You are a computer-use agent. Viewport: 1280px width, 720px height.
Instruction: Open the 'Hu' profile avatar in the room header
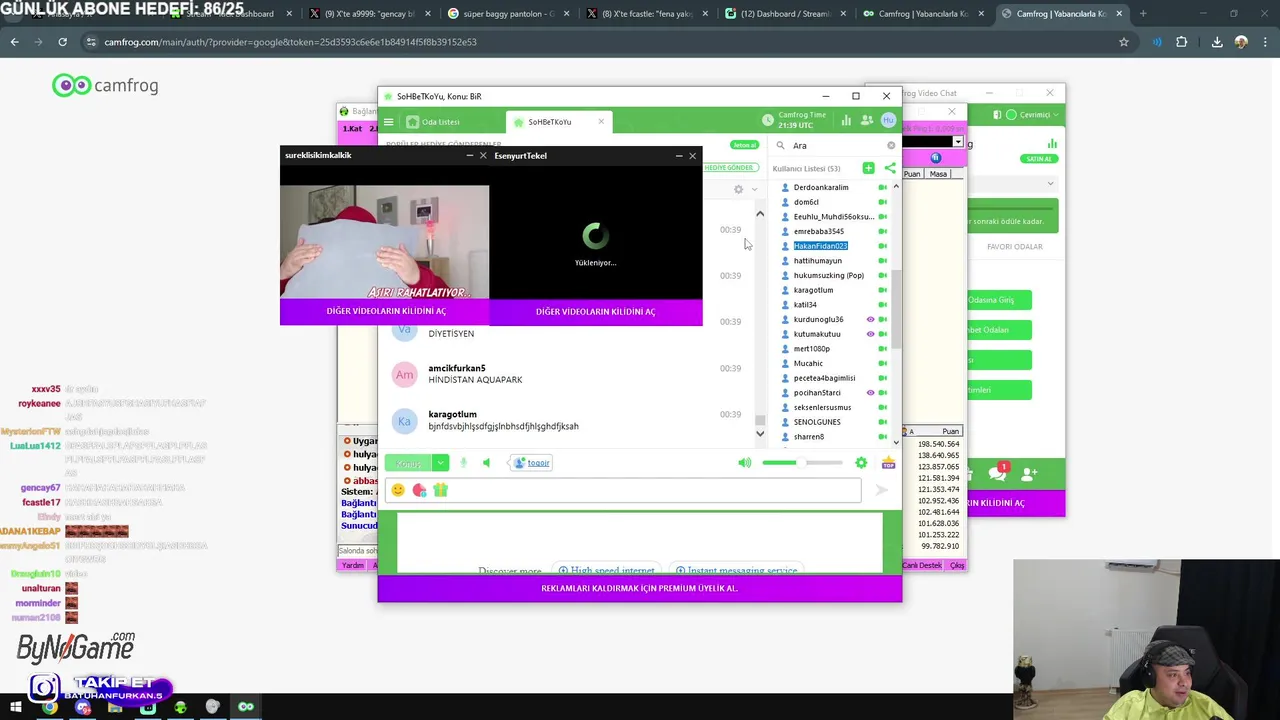click(888, 120)
